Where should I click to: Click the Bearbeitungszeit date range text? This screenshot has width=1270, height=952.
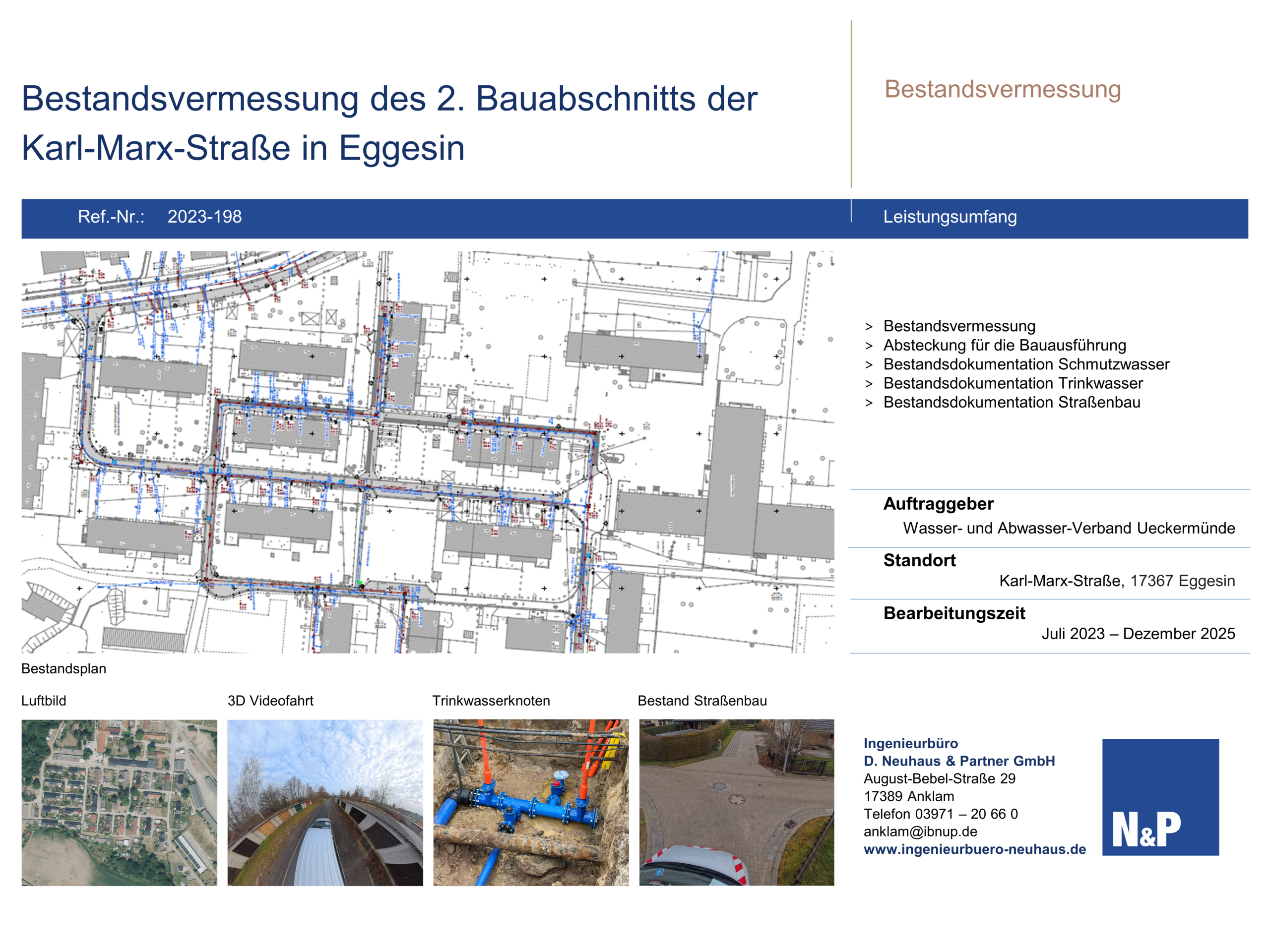click(x=1138, y=634)
